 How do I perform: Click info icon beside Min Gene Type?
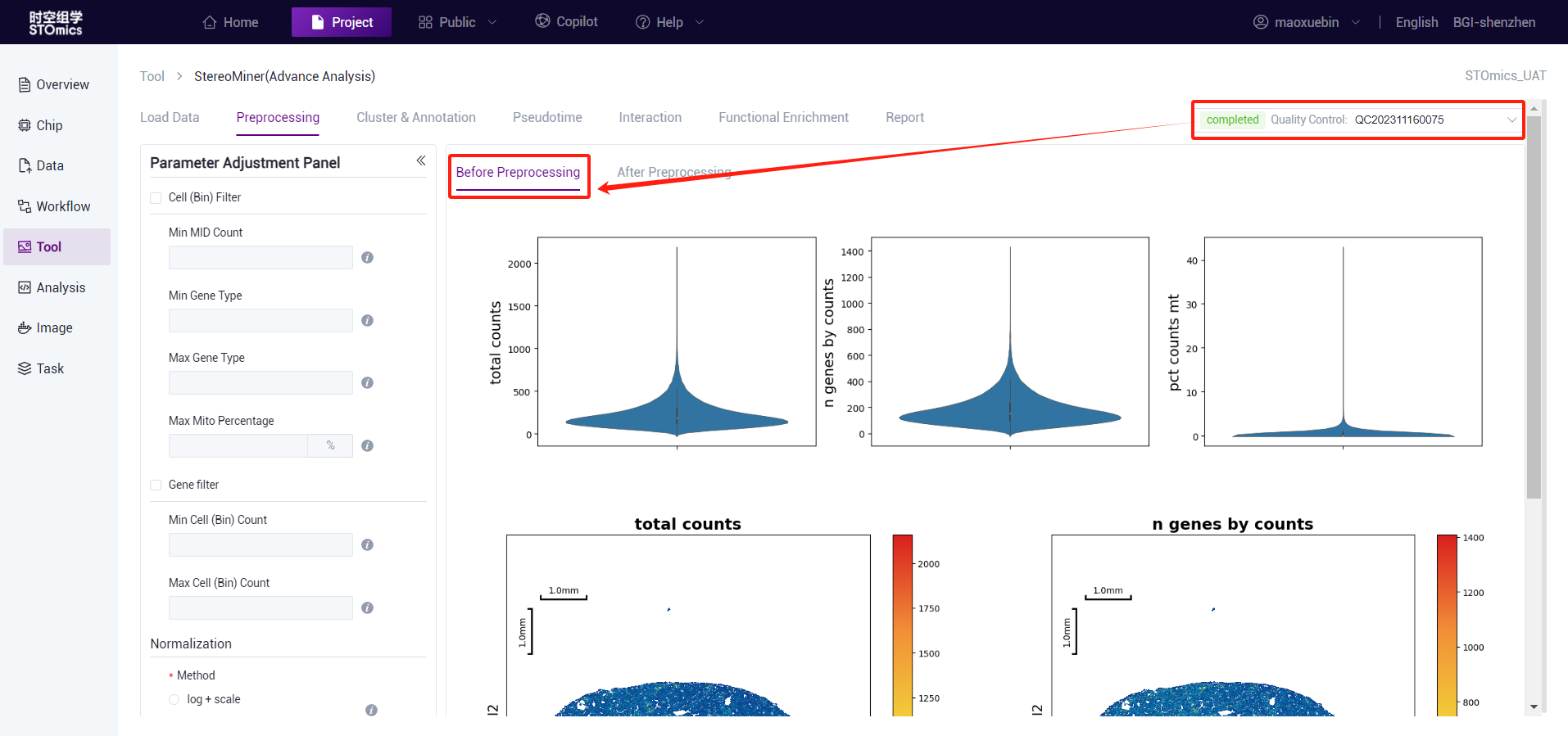367,320
